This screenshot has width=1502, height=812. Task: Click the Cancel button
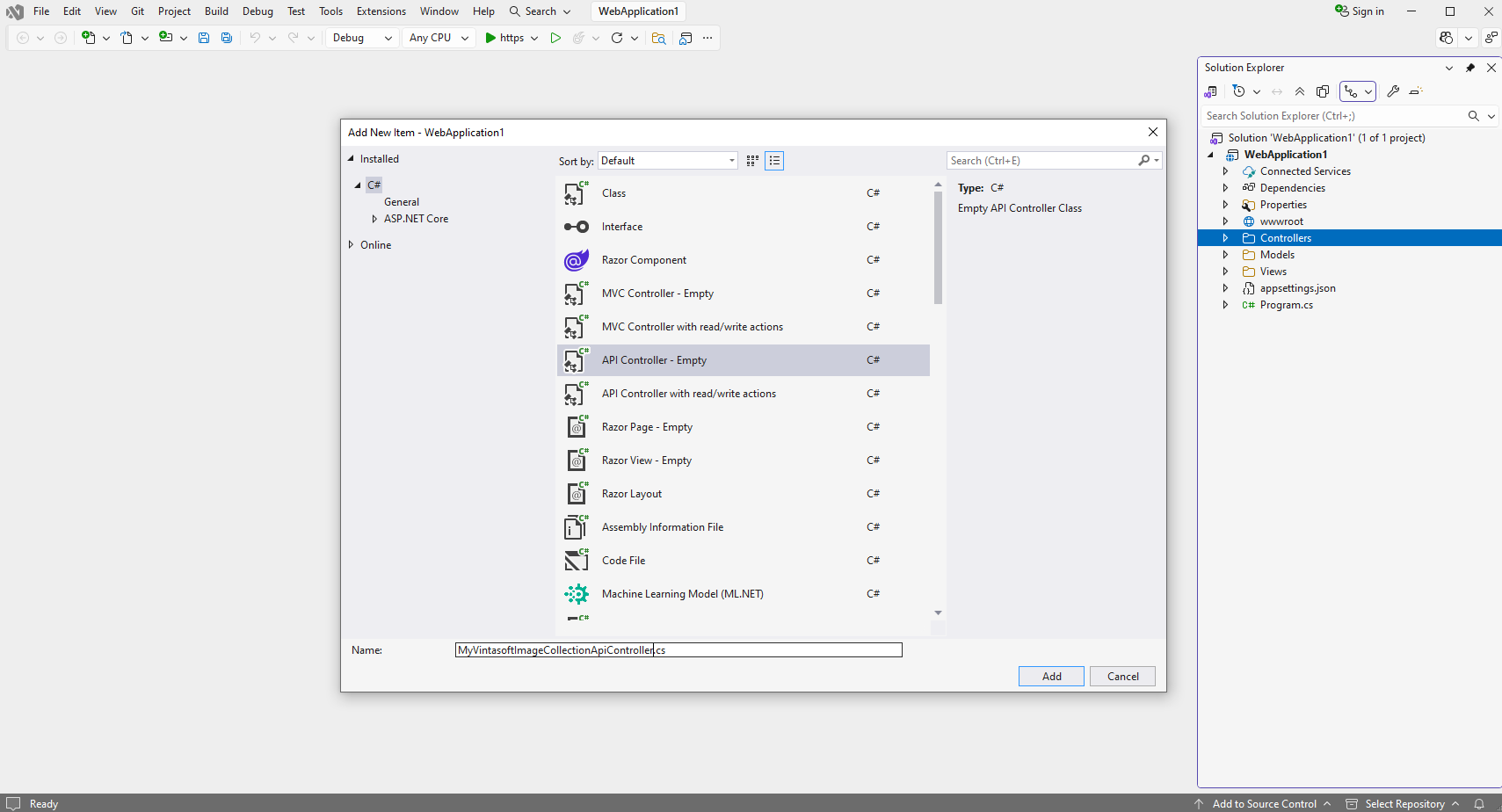pyautogui.click(x=1122, y=676)
